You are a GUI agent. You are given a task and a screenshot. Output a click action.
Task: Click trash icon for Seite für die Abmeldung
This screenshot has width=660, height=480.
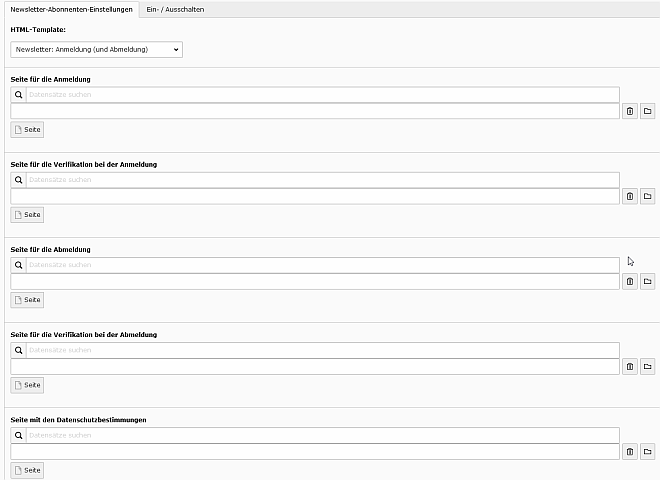629,282
